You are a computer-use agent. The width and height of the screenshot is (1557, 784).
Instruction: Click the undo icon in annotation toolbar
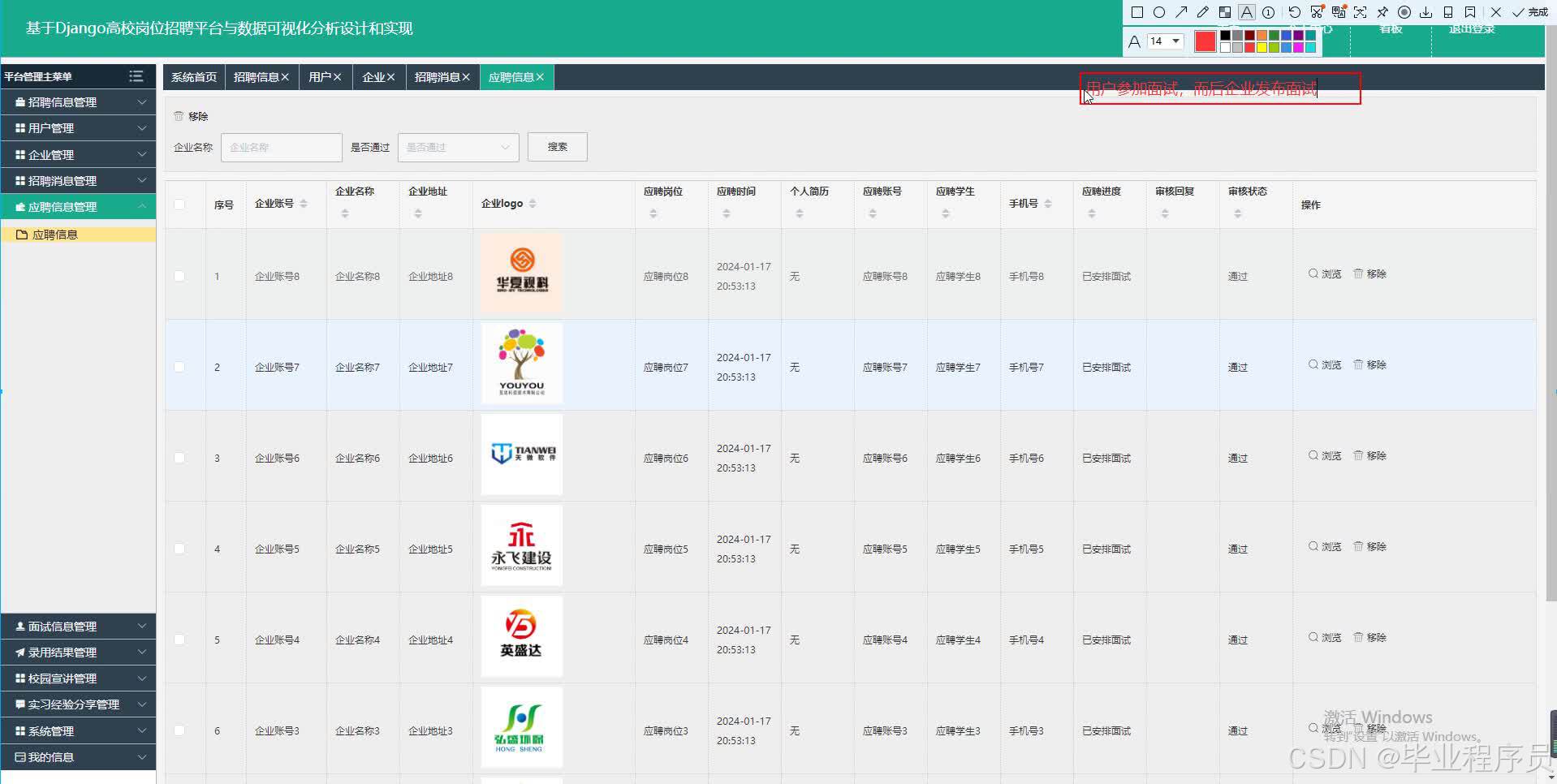(1294, 12)
